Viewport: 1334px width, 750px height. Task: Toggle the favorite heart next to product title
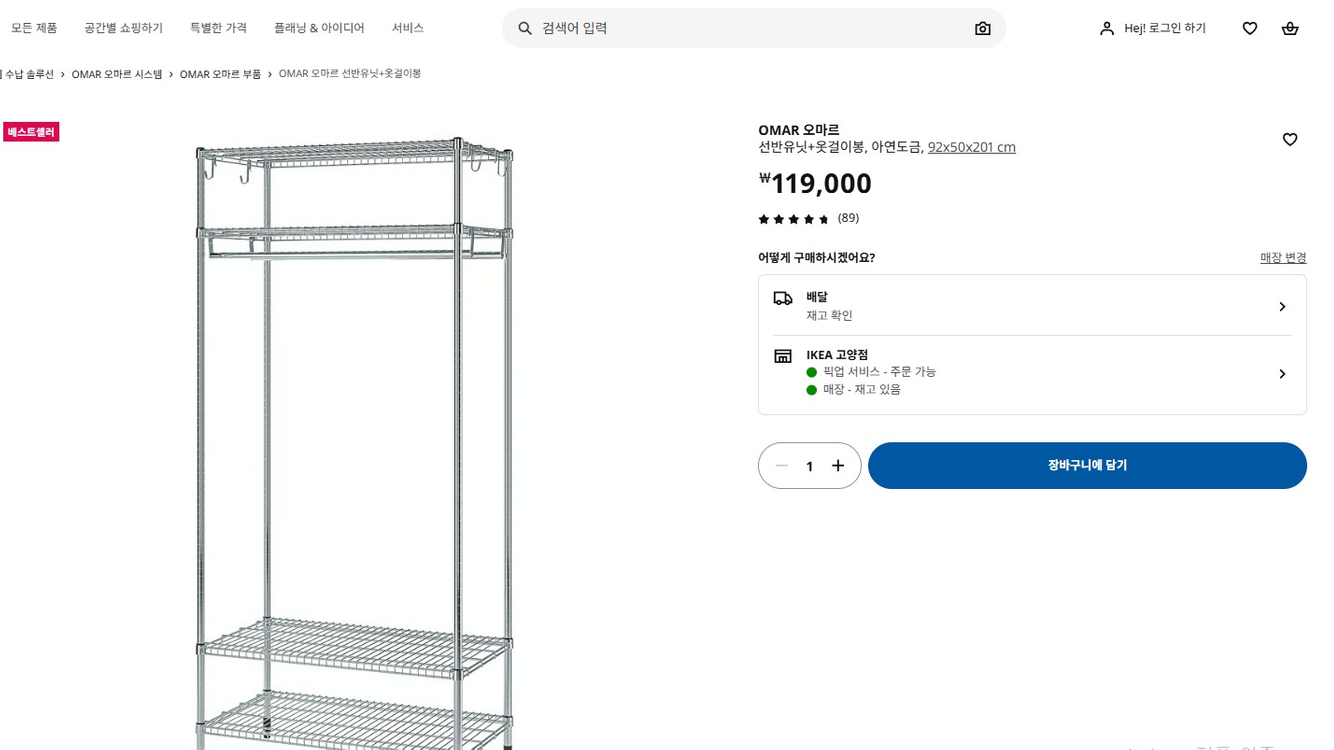point(1289,139)
